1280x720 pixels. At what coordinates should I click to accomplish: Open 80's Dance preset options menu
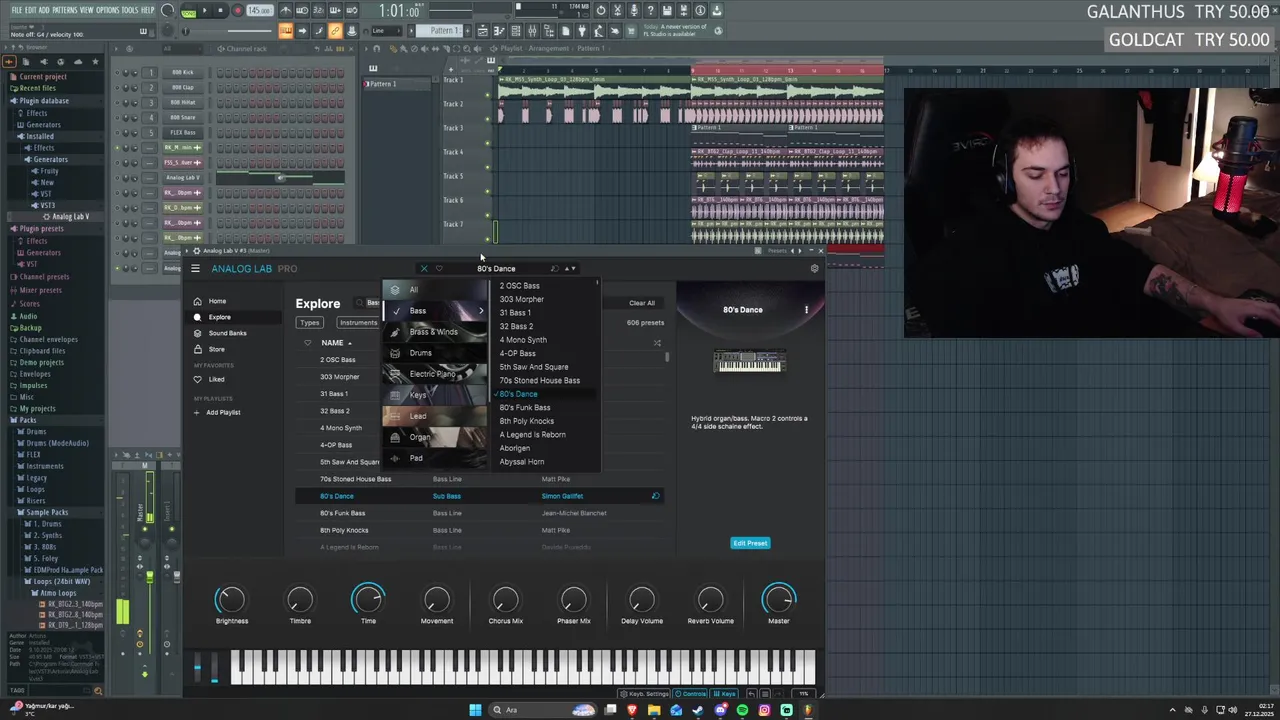coord(806,310)
